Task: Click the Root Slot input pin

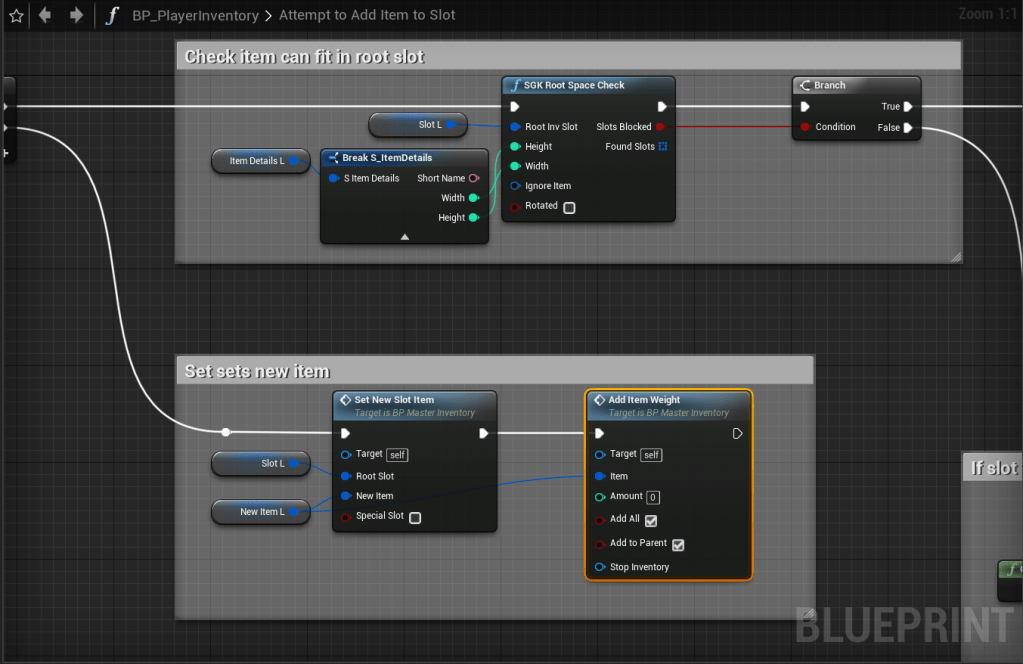Action: [346, 476]
